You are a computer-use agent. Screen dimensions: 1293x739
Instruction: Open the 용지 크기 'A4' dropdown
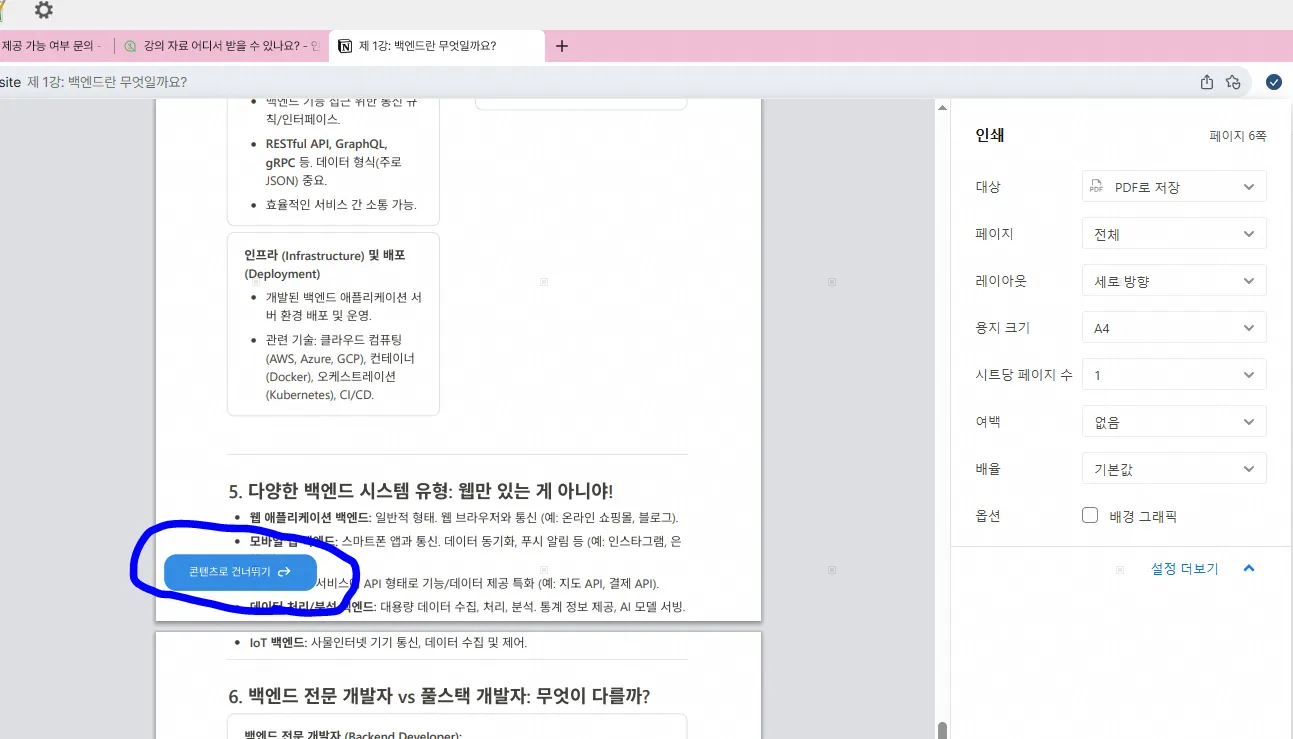point(1174,328)
